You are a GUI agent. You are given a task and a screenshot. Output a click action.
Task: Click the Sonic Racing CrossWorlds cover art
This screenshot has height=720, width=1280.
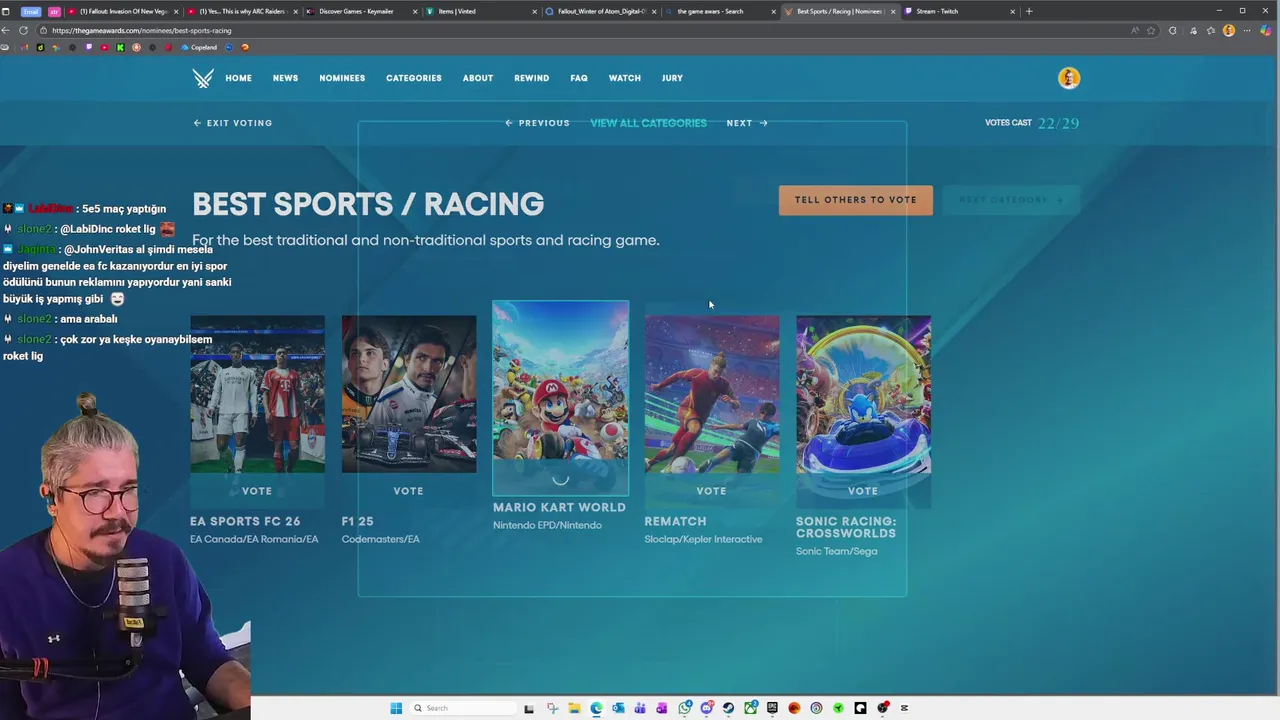pos(863,394)
